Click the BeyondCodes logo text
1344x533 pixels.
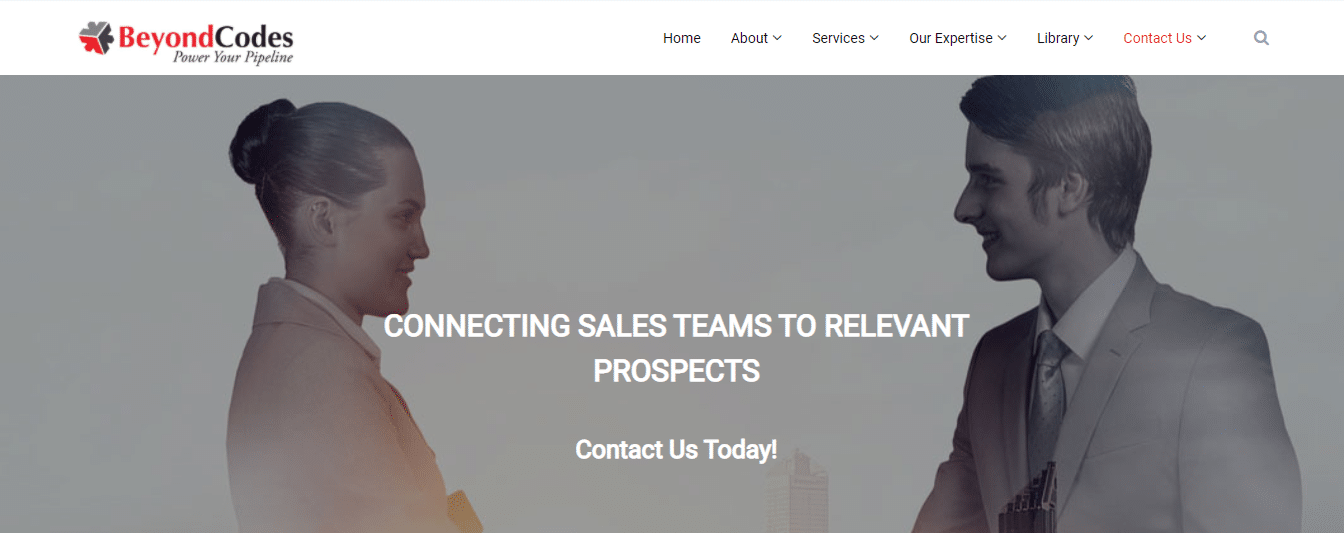(206, 37)
